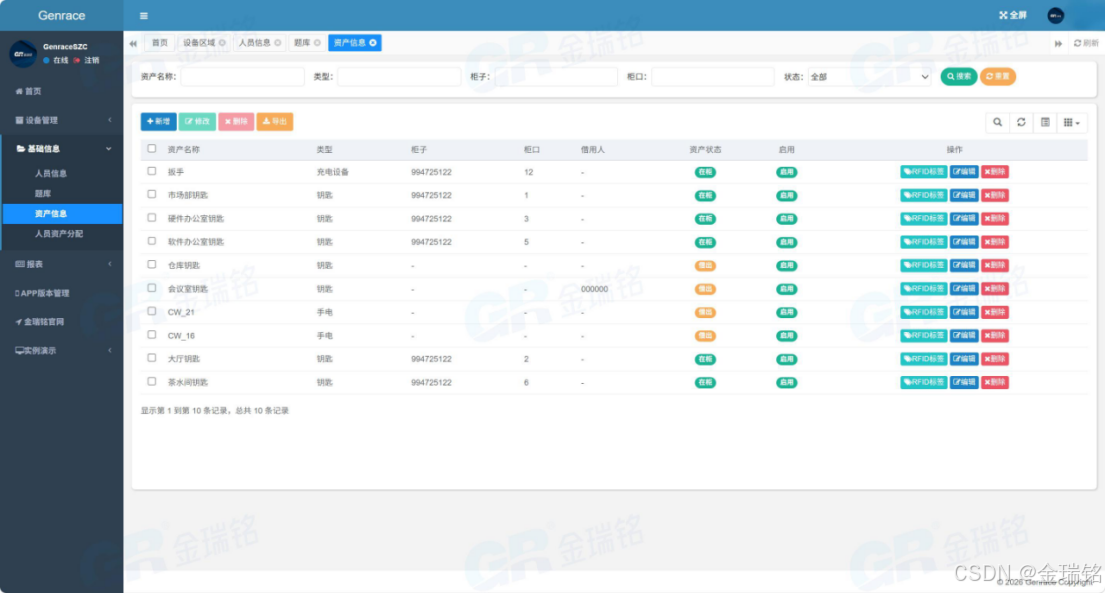Tick the checkbox for 仓库钥匙 row
This screenshot has width=1106, height=593.
point(152,264)
